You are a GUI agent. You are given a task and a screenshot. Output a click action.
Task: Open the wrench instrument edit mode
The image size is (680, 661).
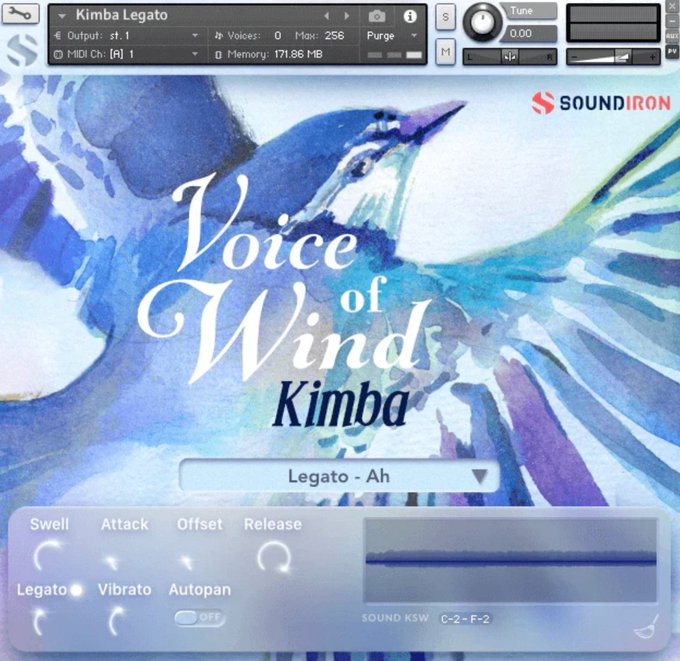click(20, 13)
